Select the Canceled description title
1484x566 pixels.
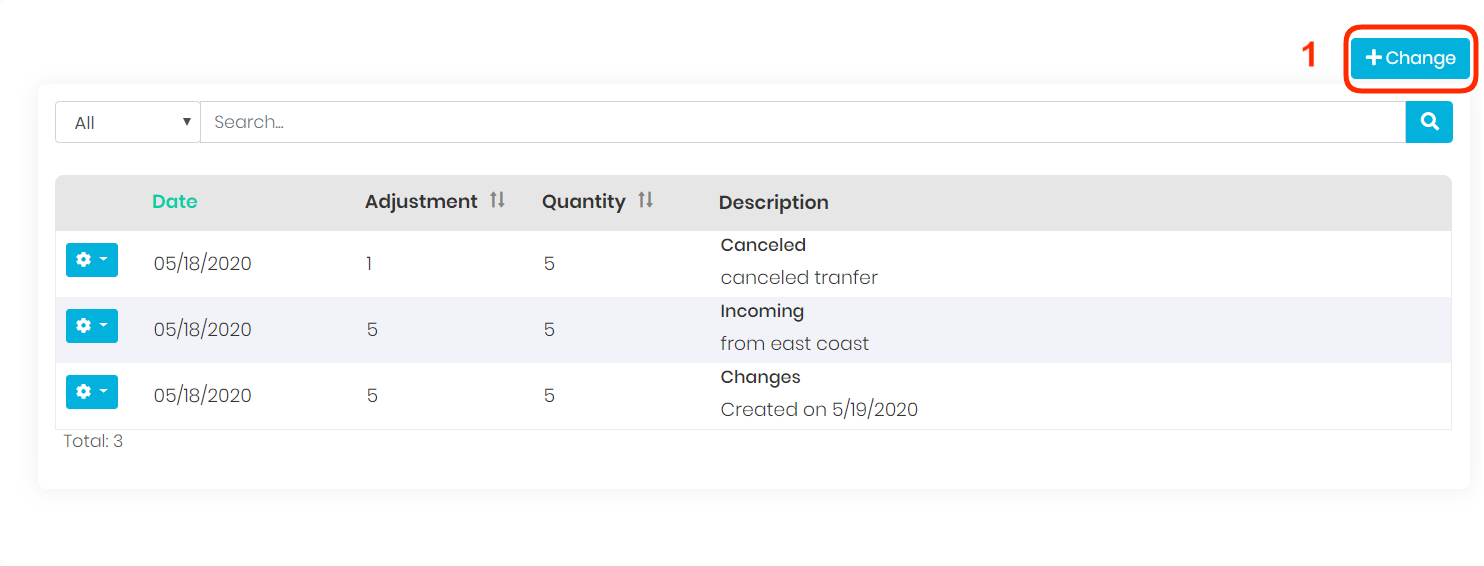(763, 245)
